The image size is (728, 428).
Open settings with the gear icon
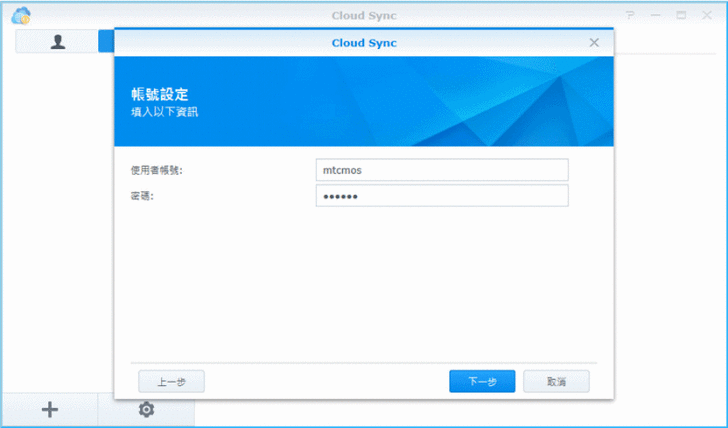tap(146, 409)
